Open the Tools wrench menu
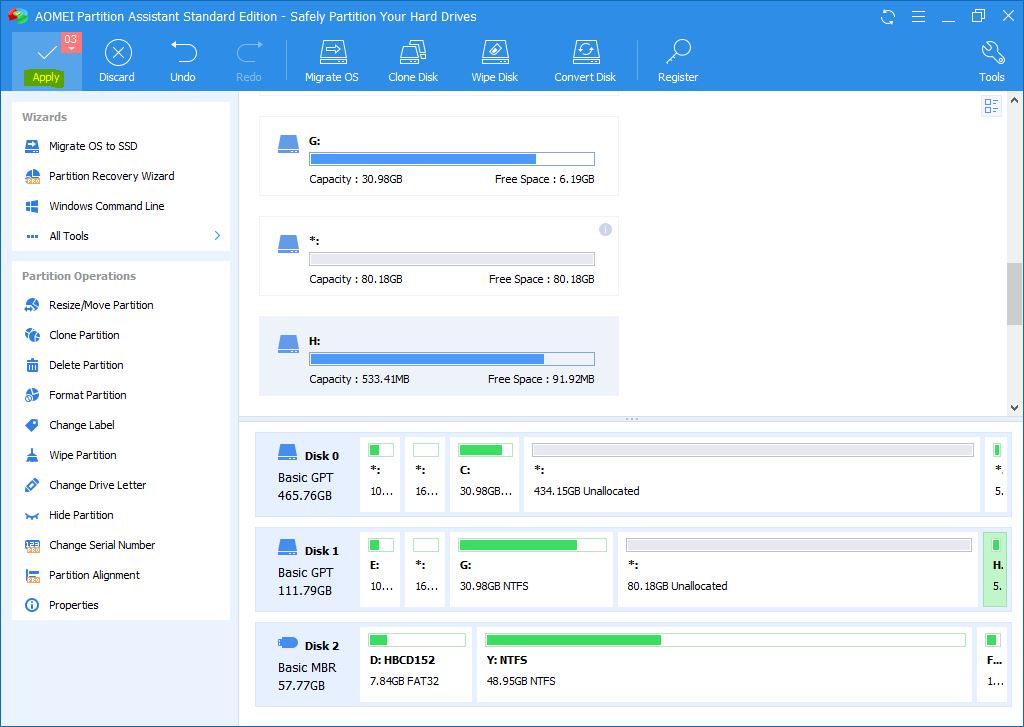The image size is (1024, 727). (991, 53)
